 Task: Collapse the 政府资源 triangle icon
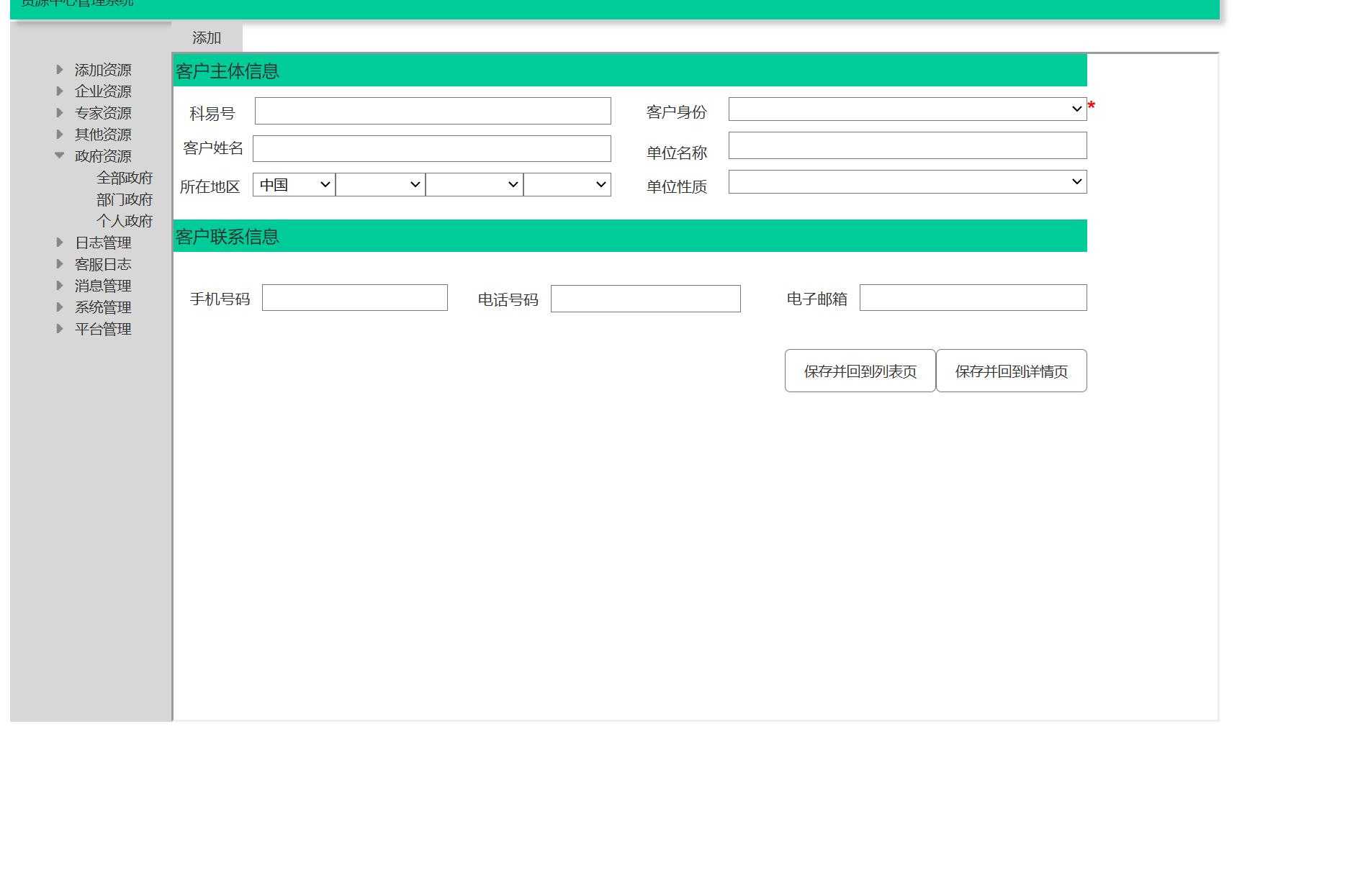pos(60,155)
